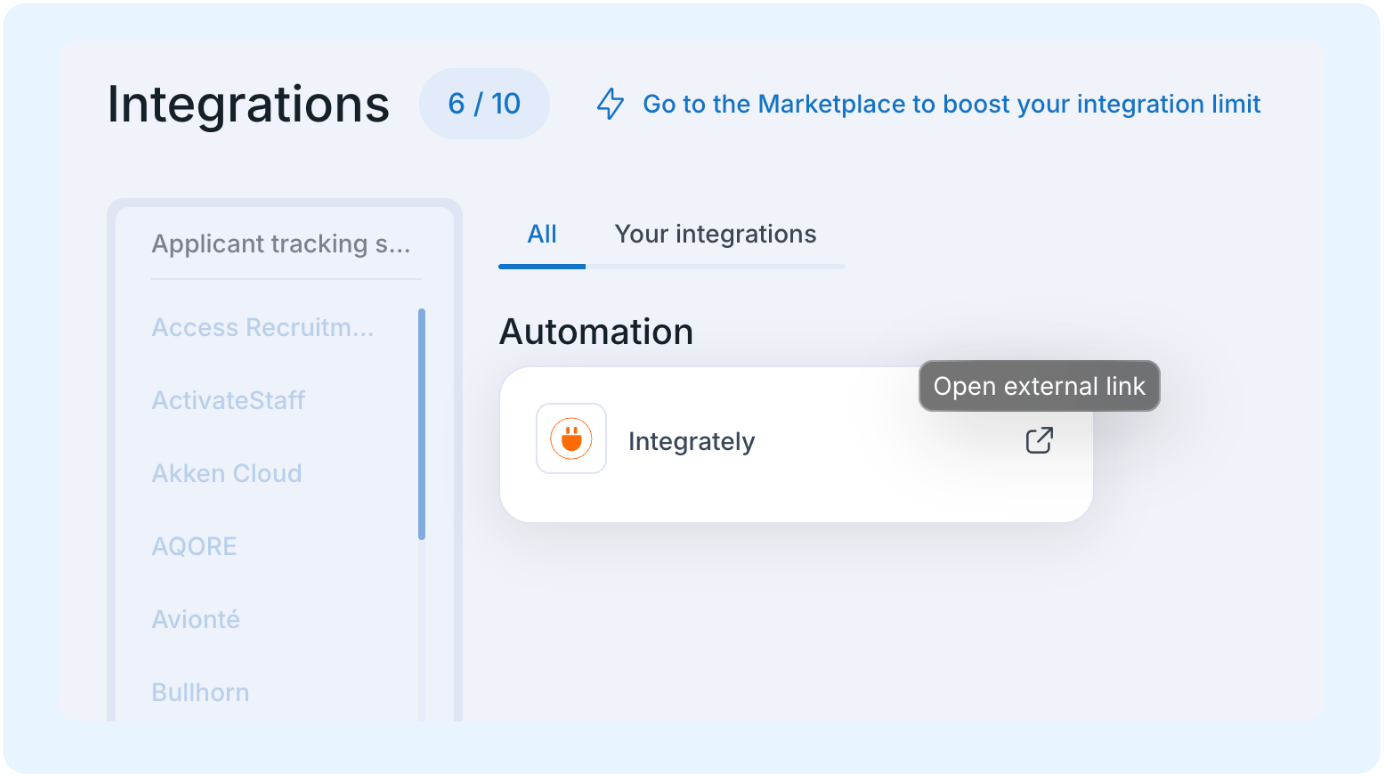The image size is (1384, 778).
Task: Click the orange Integrately plug logo
Action: pyautogui.click(x=571, y=439)
